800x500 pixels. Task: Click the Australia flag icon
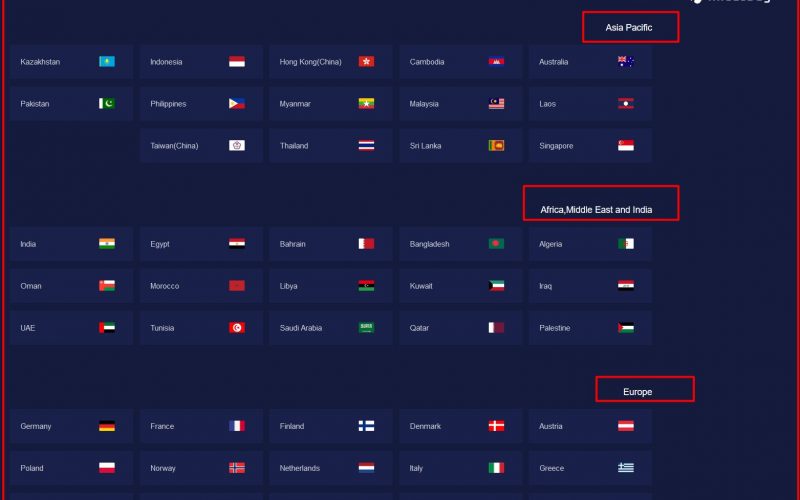point(626,62)
